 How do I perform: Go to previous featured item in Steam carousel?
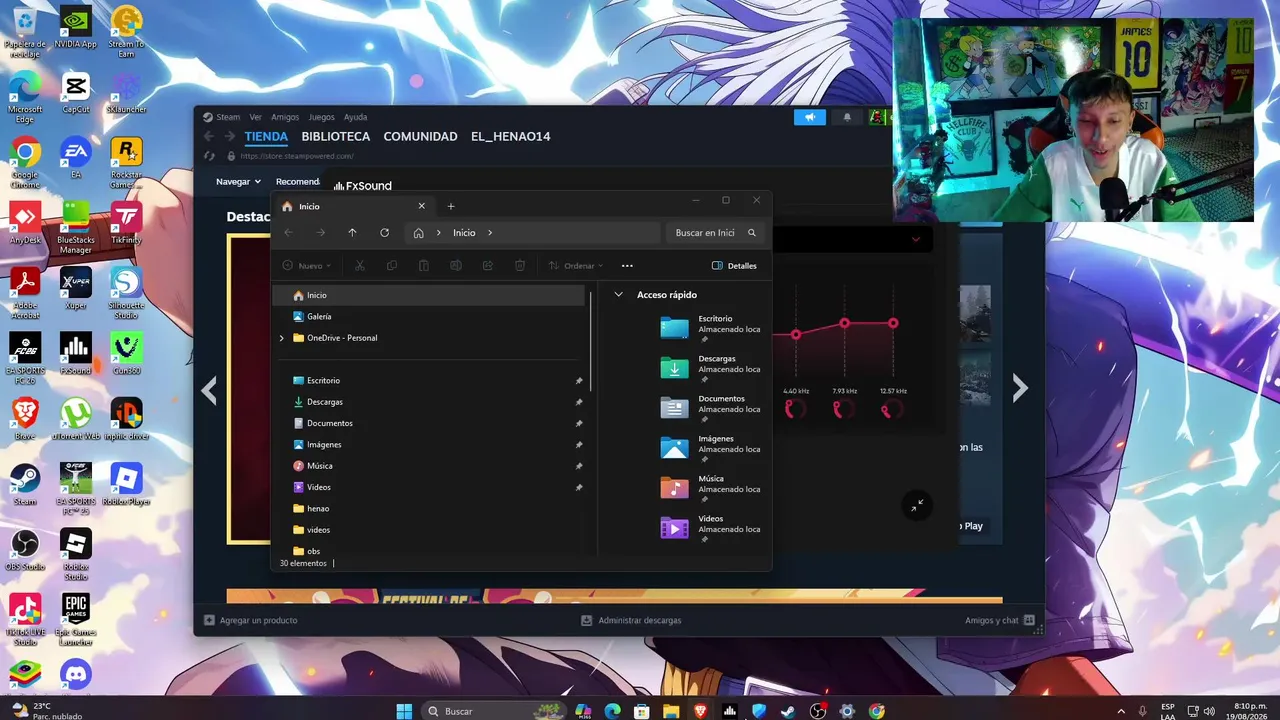click(x=208, y=390)
